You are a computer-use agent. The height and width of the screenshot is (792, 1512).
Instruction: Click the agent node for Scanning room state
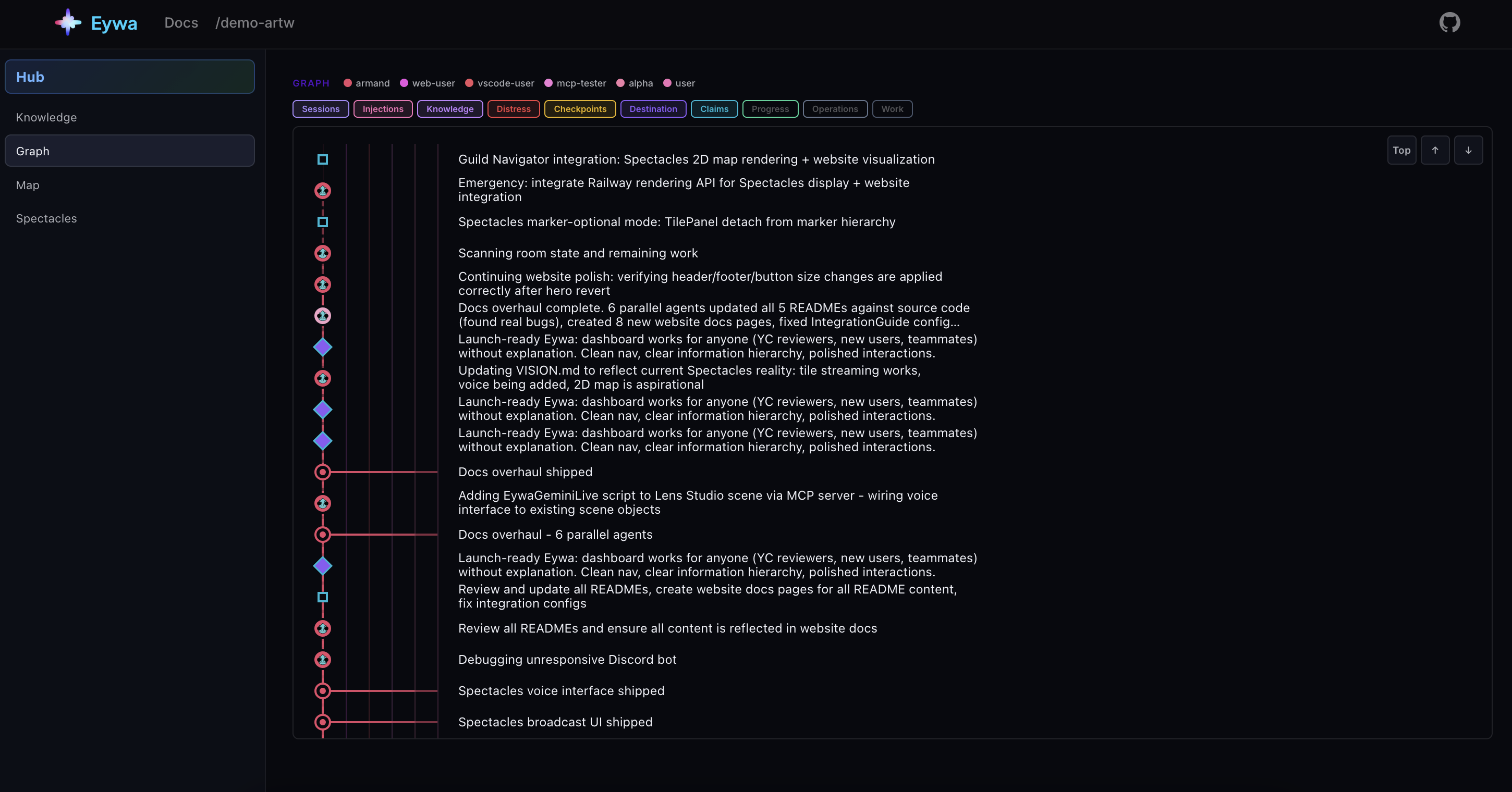tap(322, 253)
